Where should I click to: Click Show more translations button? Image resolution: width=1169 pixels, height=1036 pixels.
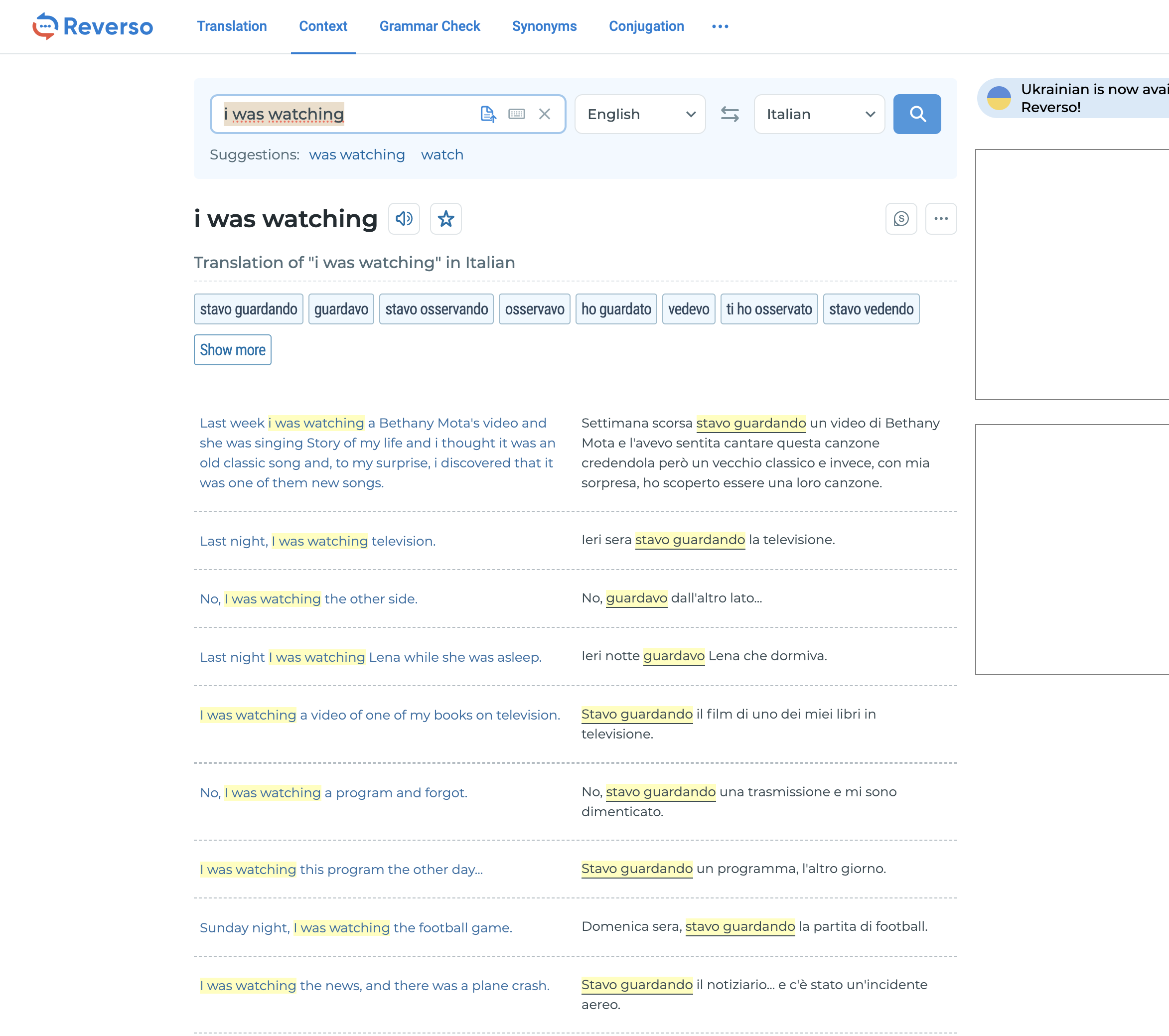click(232, 349)
